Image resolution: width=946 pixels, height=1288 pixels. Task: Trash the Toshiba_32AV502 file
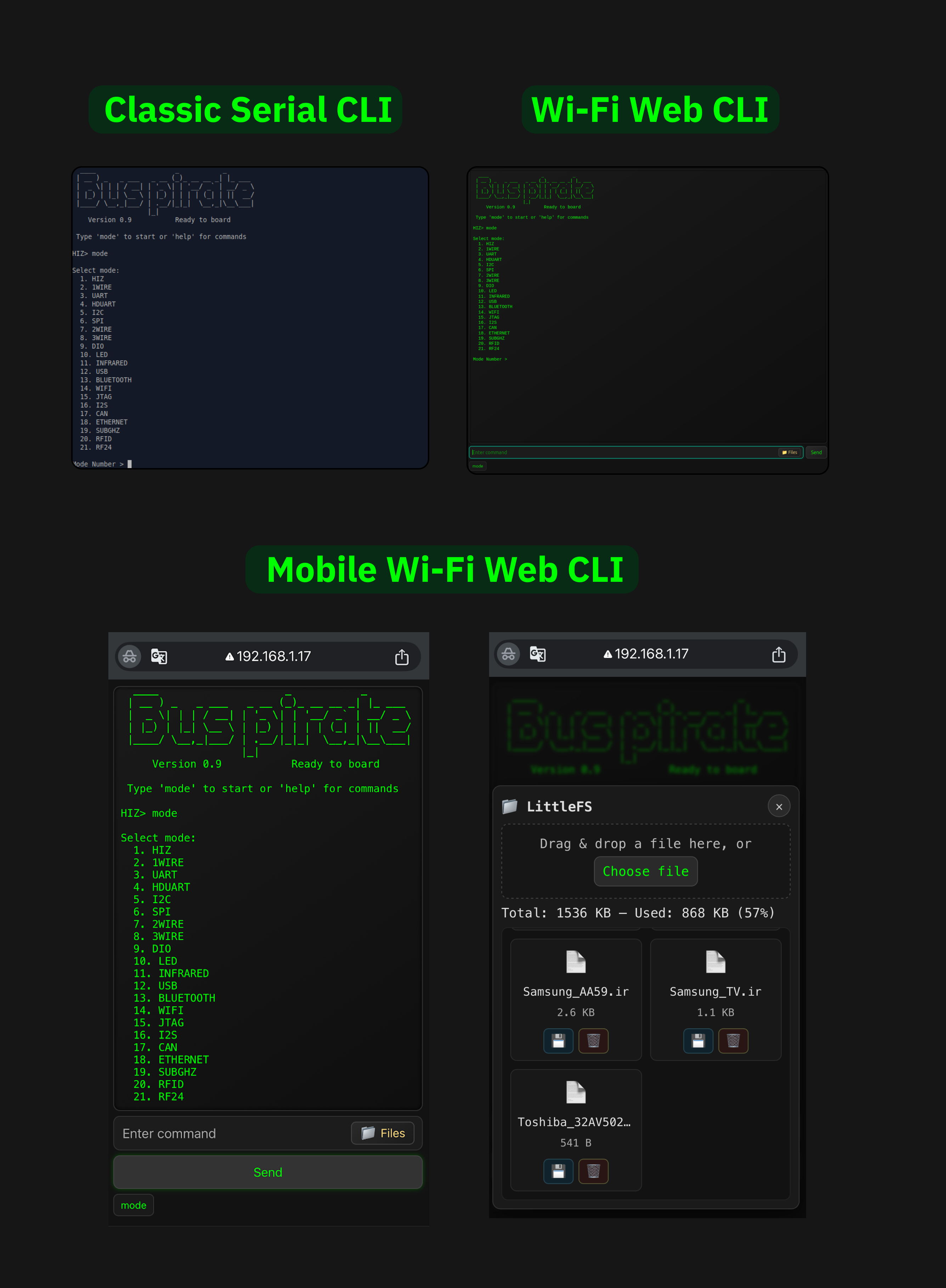click(x=593, y=1171)
